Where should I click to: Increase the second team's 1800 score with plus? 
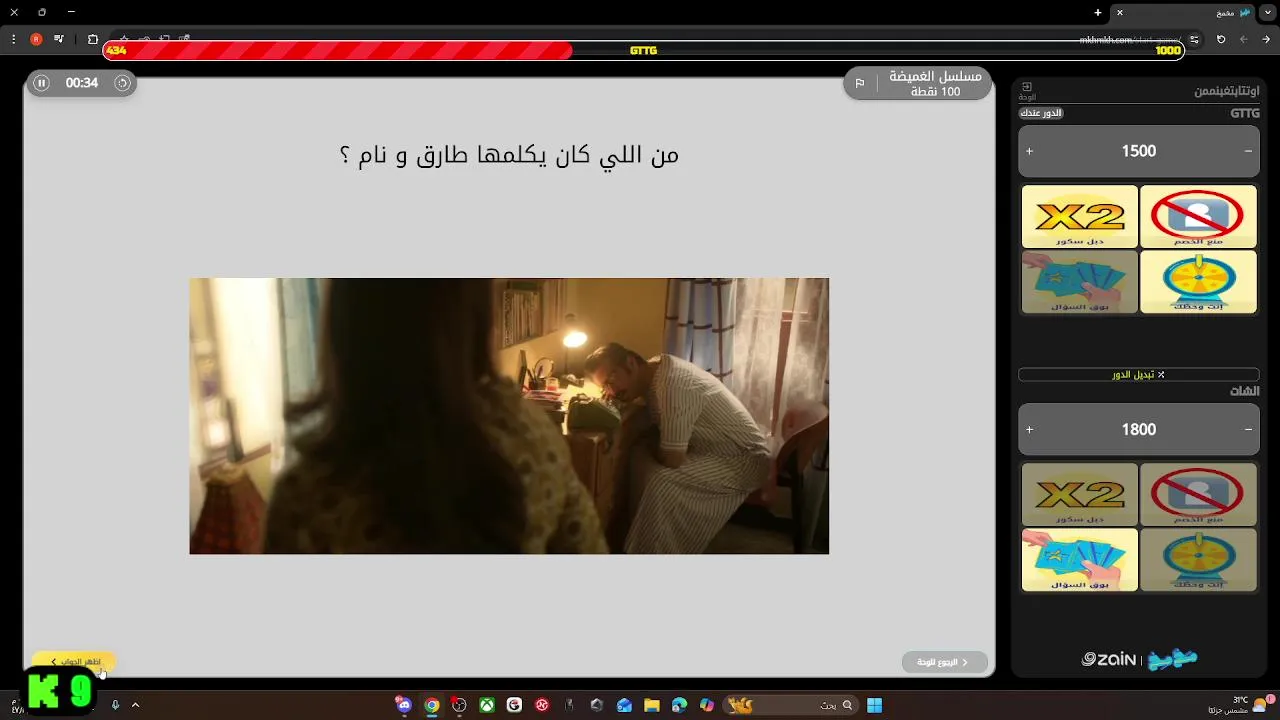point(1029,429)
